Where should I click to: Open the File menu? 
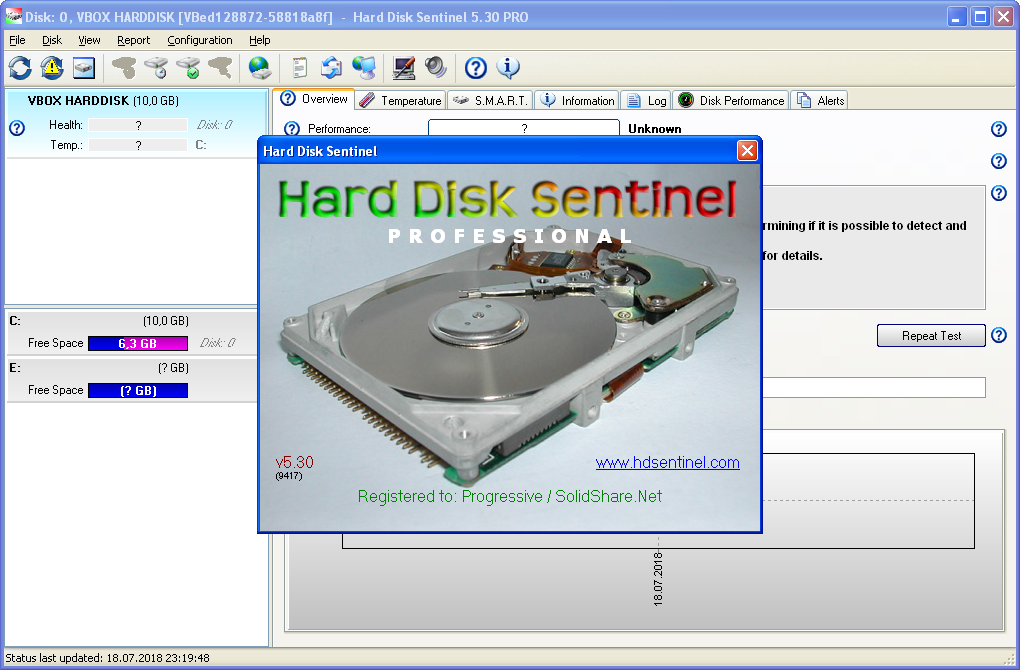click(x=17, y=40)
